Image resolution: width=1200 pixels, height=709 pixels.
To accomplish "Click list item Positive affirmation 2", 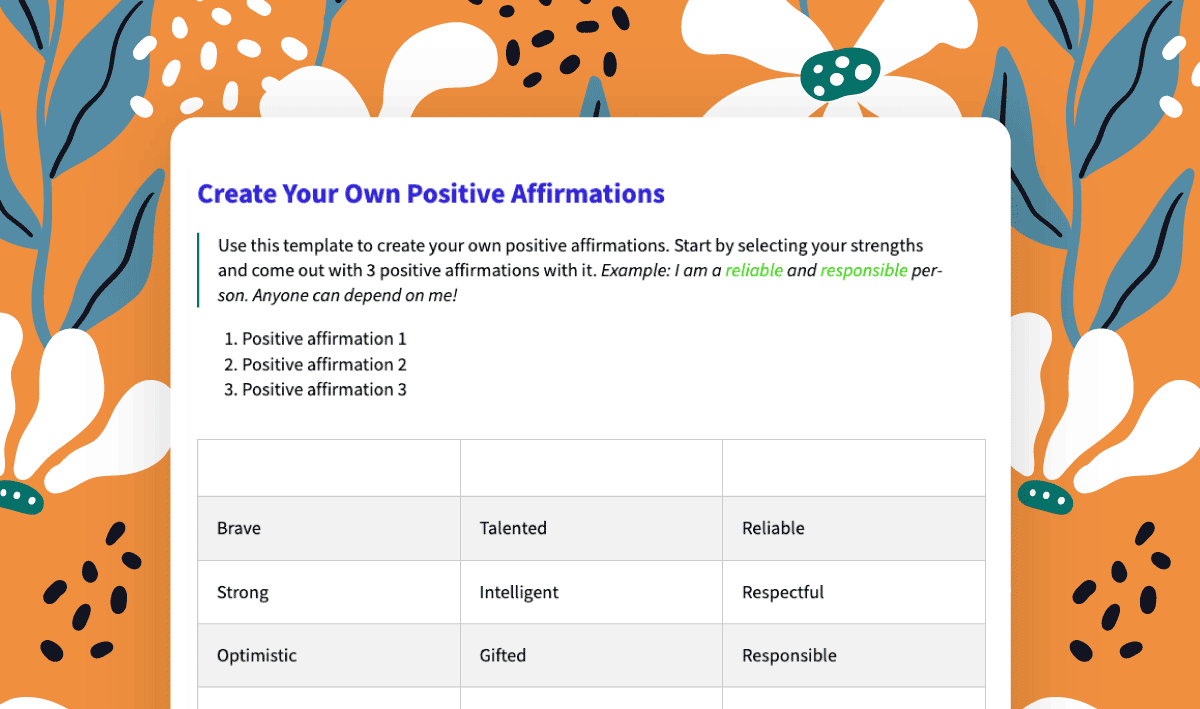I will click(x=324, y=364).
